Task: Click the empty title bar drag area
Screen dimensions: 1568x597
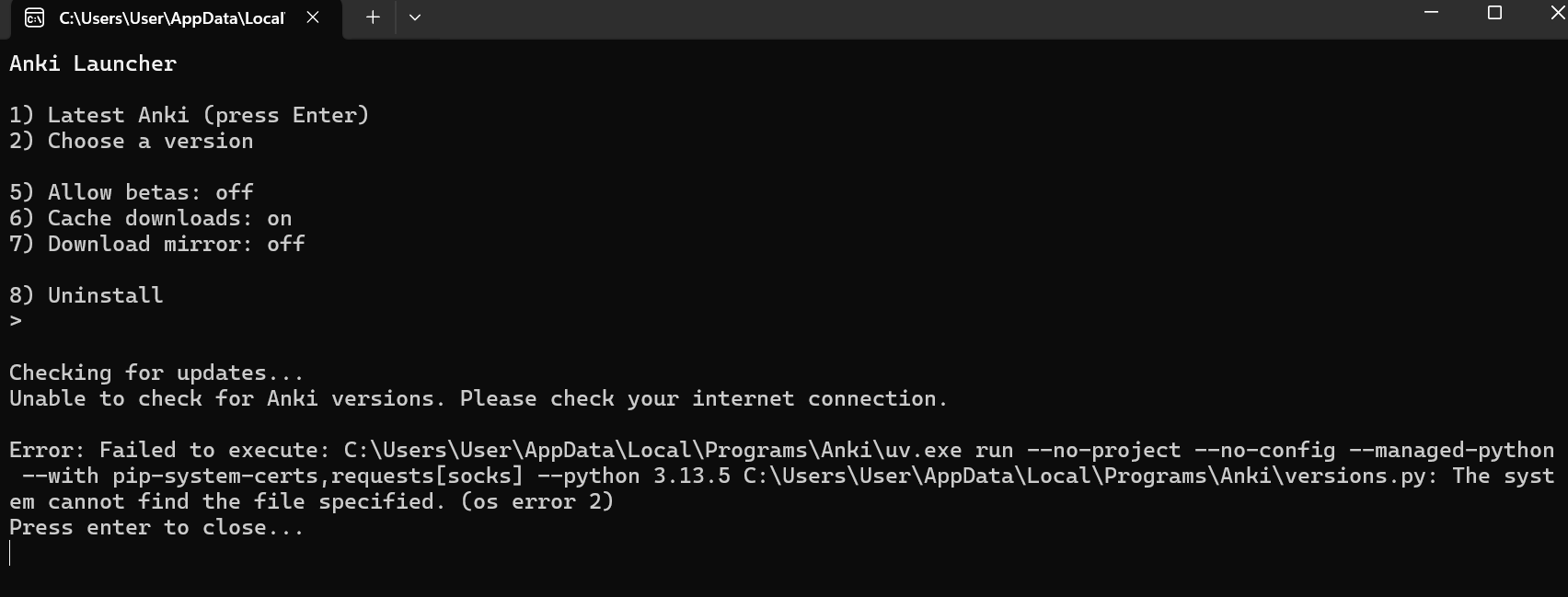Action: (x=911, y=17)
